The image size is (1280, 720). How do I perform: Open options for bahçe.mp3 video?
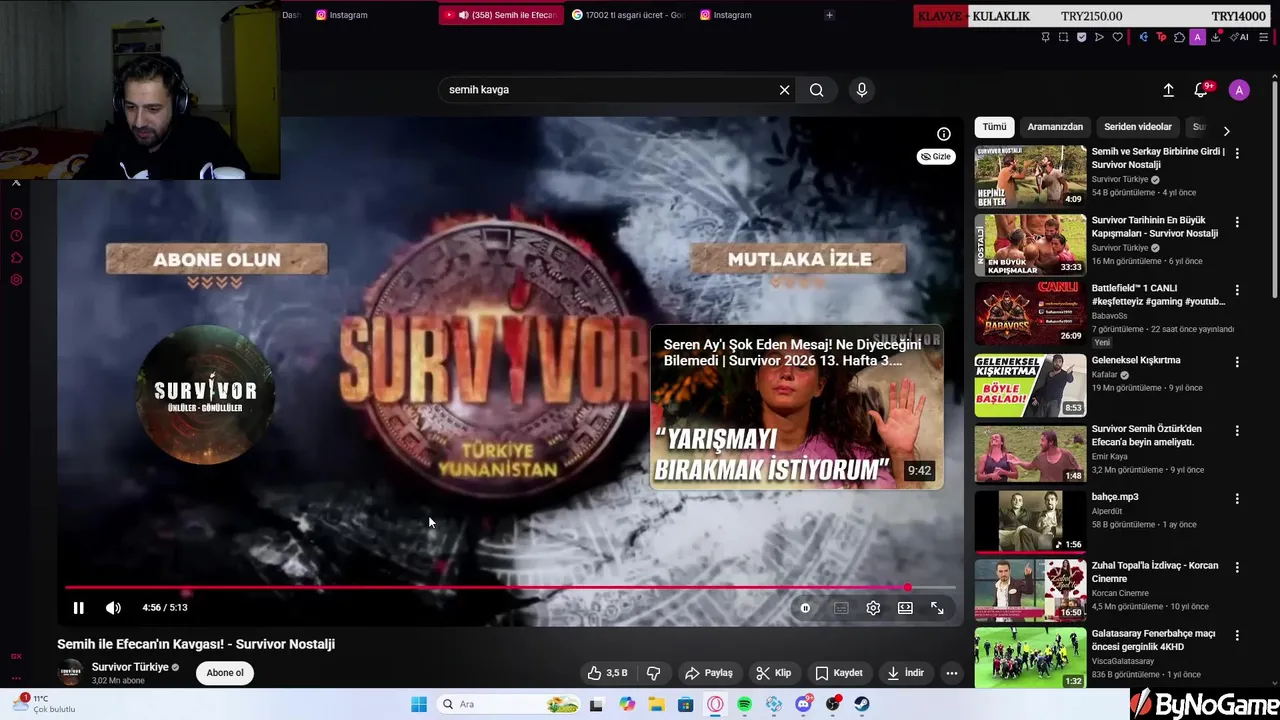pos(1237,498)
